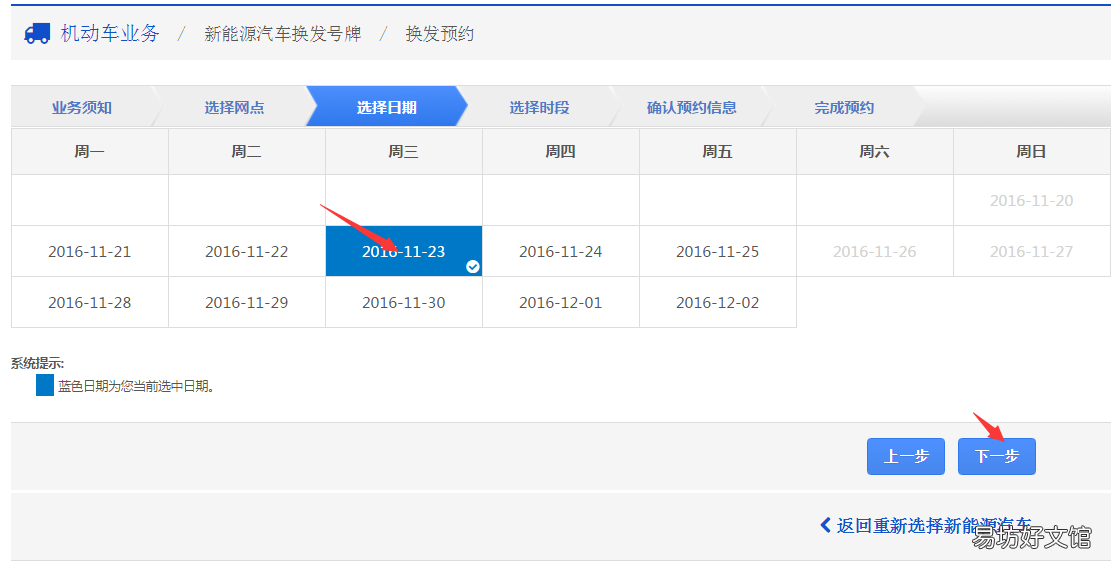Go to 新能源汽车换发号牌 breadcrumb
1119x569 pixels.
coord(283,34)
